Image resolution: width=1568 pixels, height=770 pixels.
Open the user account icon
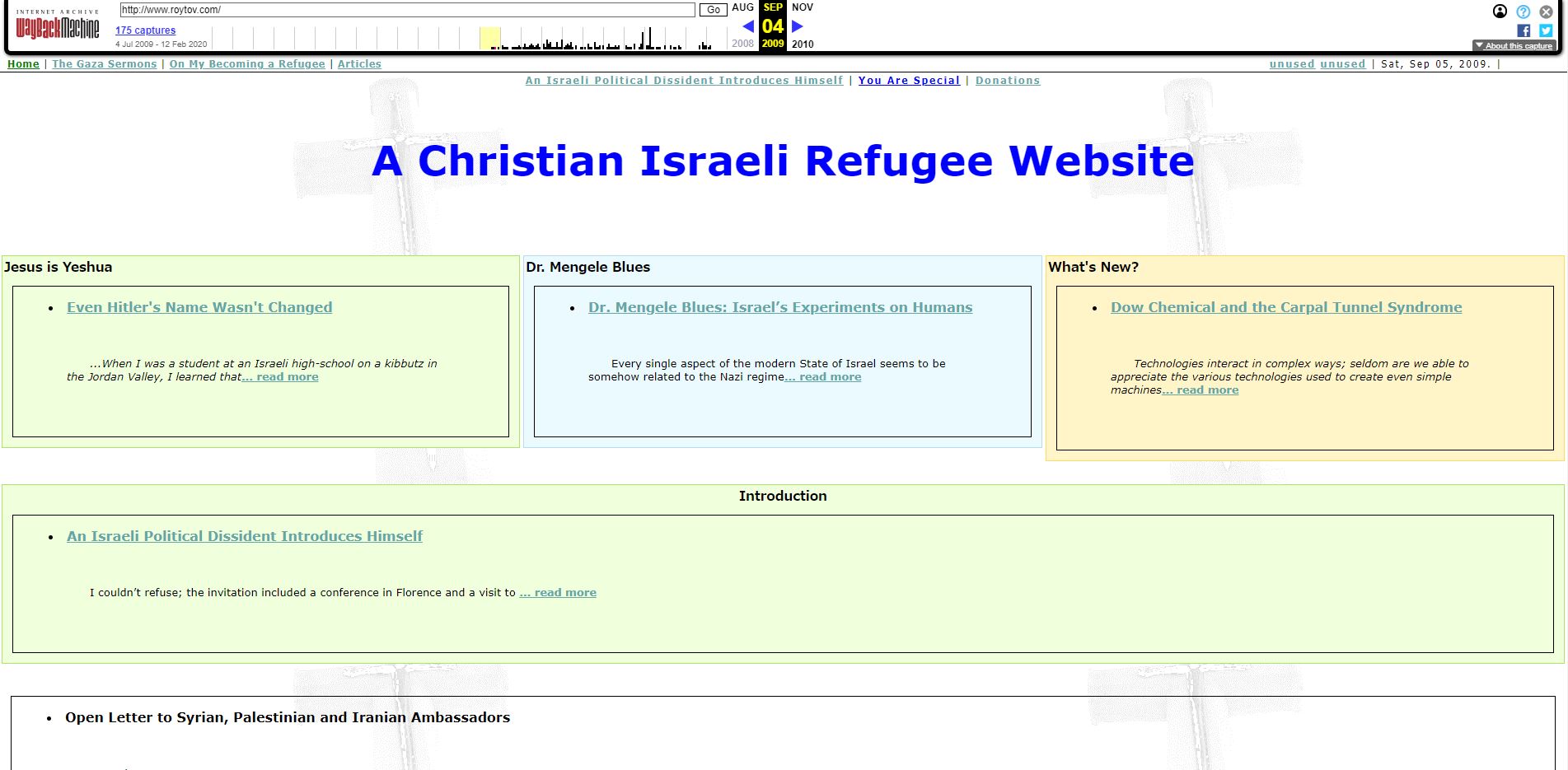[1500, 12]
